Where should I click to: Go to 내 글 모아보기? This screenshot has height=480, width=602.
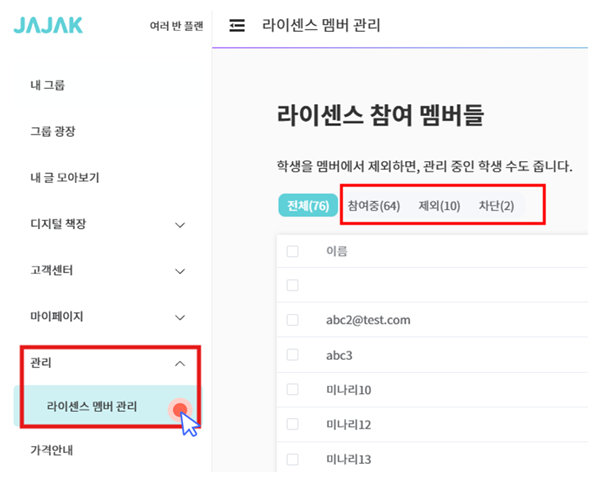(x=64, y=177)
